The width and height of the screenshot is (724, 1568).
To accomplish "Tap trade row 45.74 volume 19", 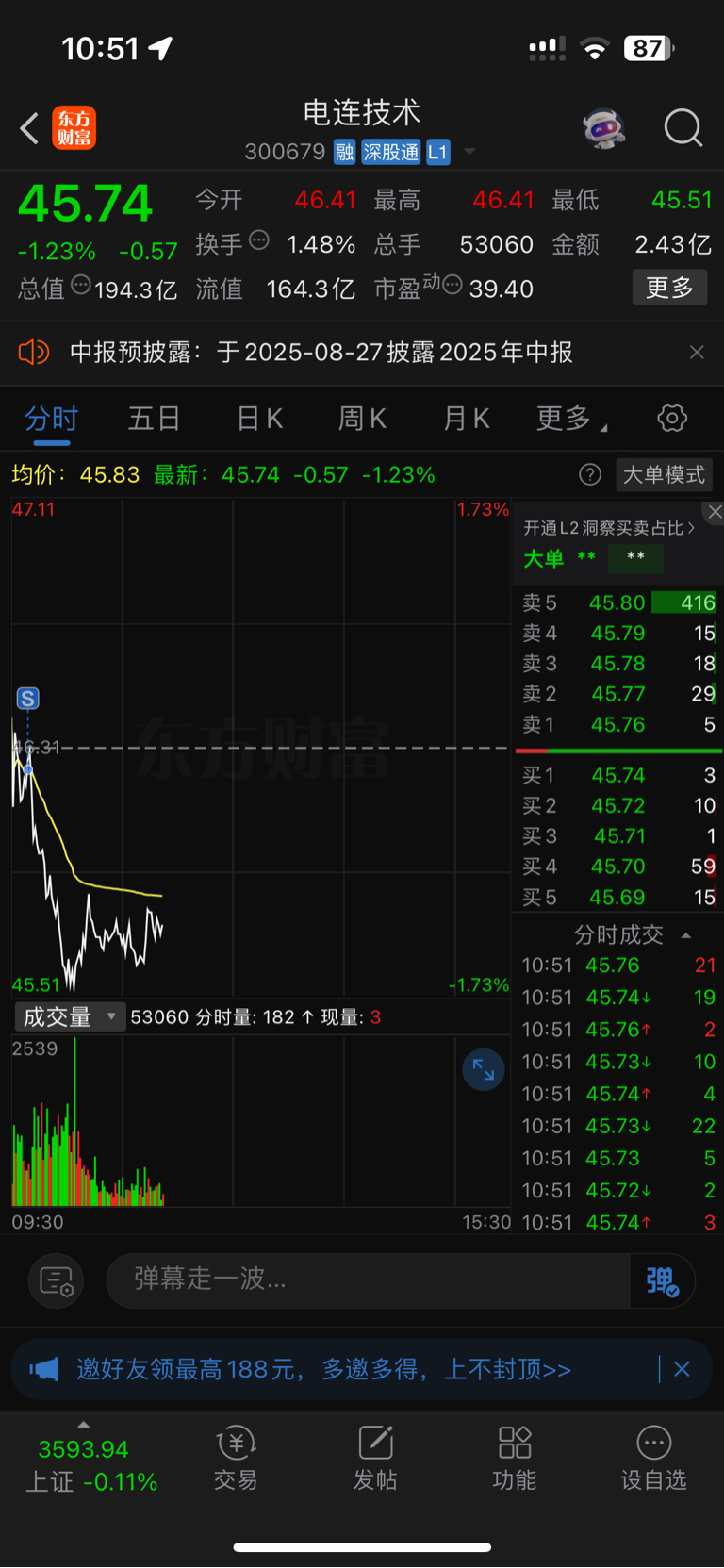I will click(x=618, y=997).
